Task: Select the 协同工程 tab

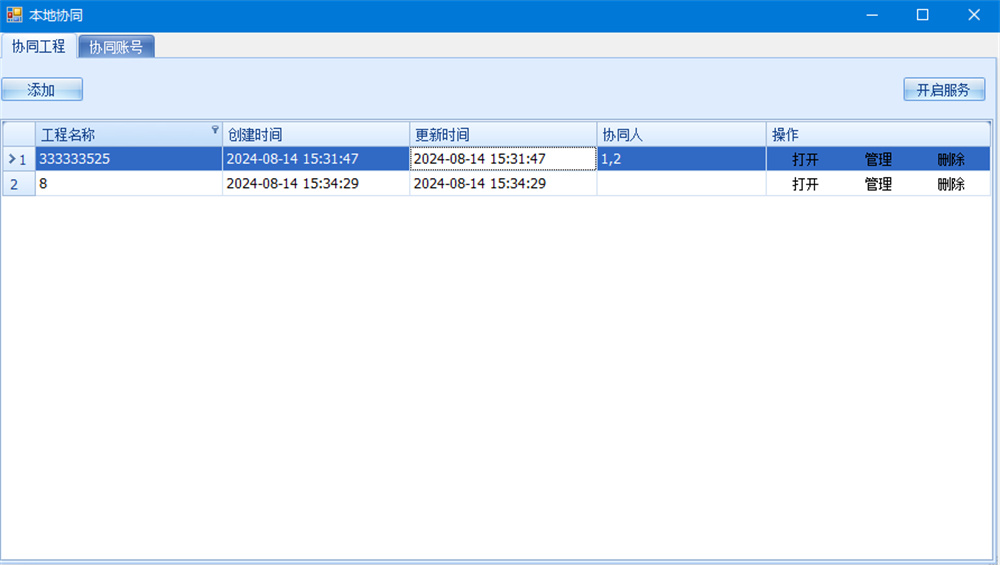Action: [38, 46]
